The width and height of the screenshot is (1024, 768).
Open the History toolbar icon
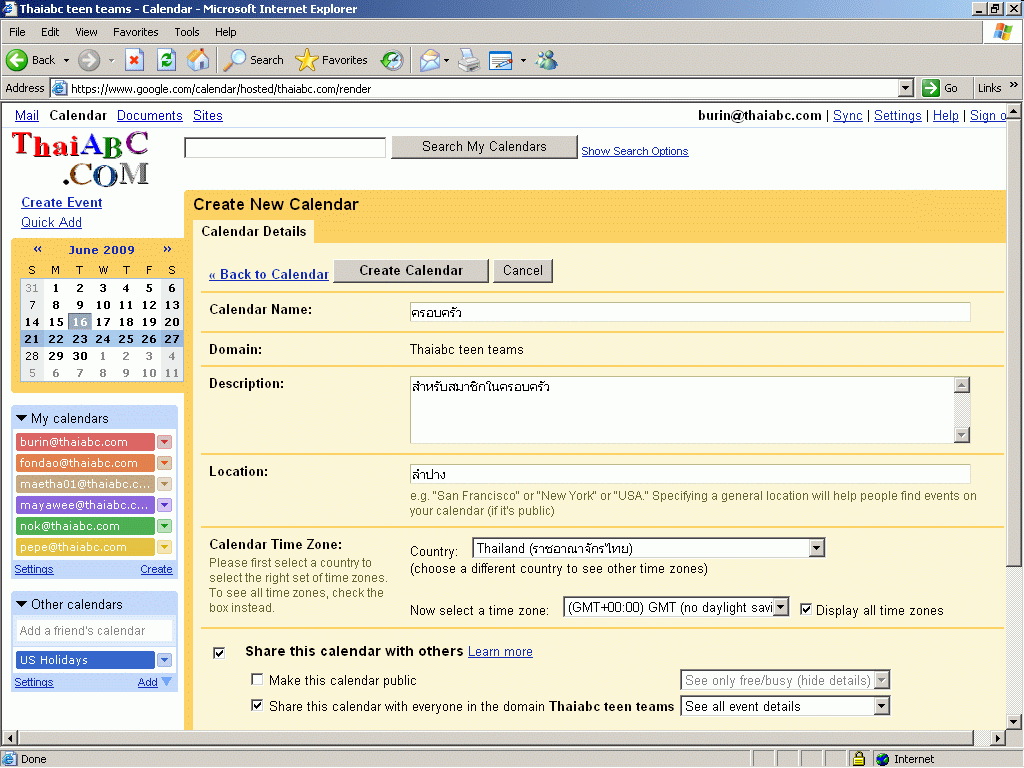(392, 60)
